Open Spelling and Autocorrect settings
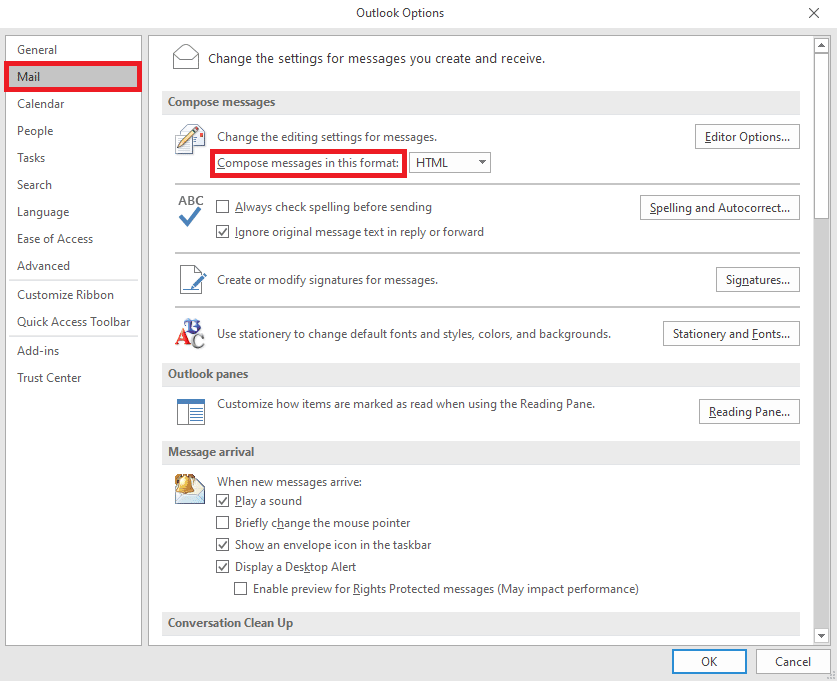Screen dimensions: 837x681 tap(720, 208)
